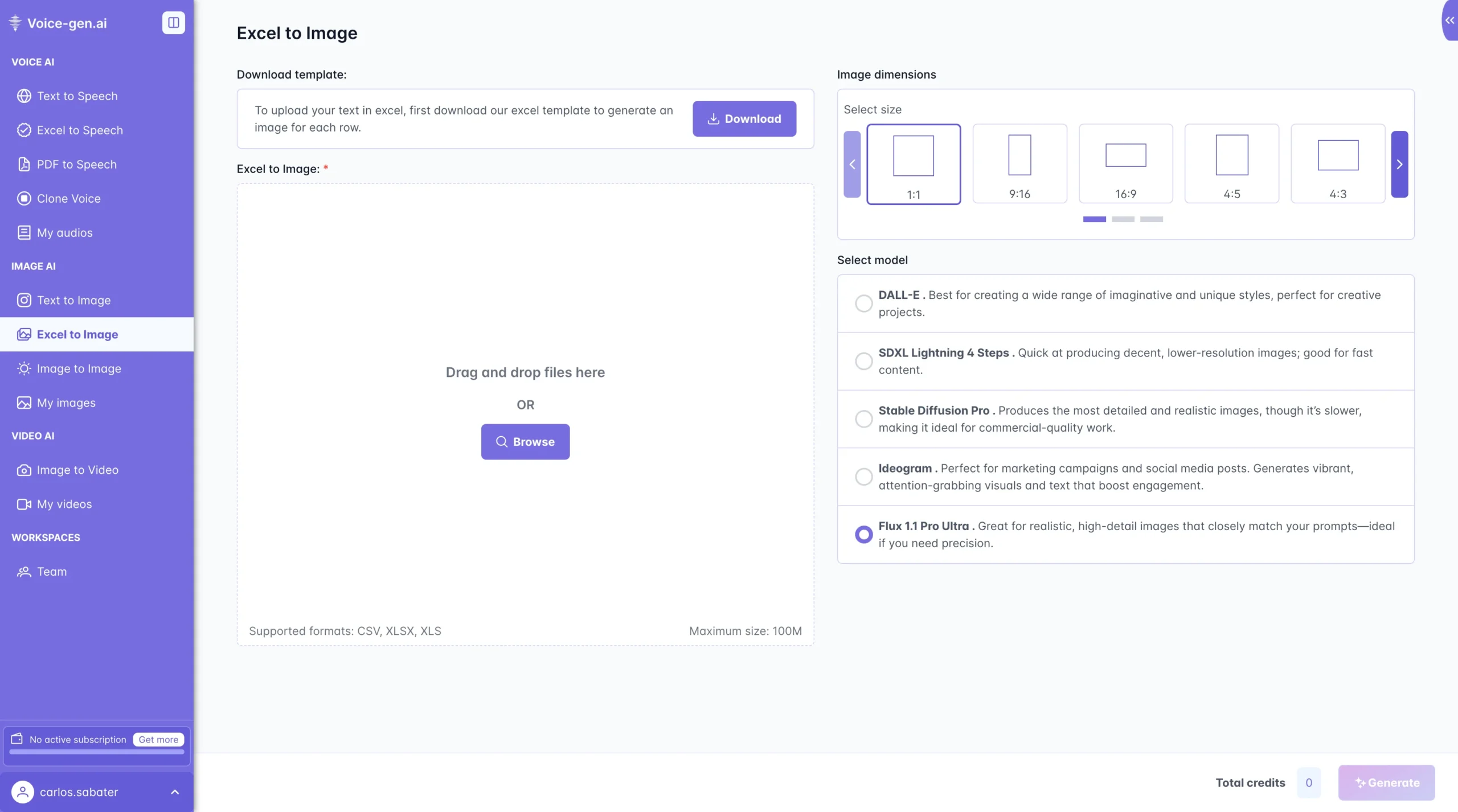
Task: Expand the right panel double-chevron tab
Action: pos(1449,20)
